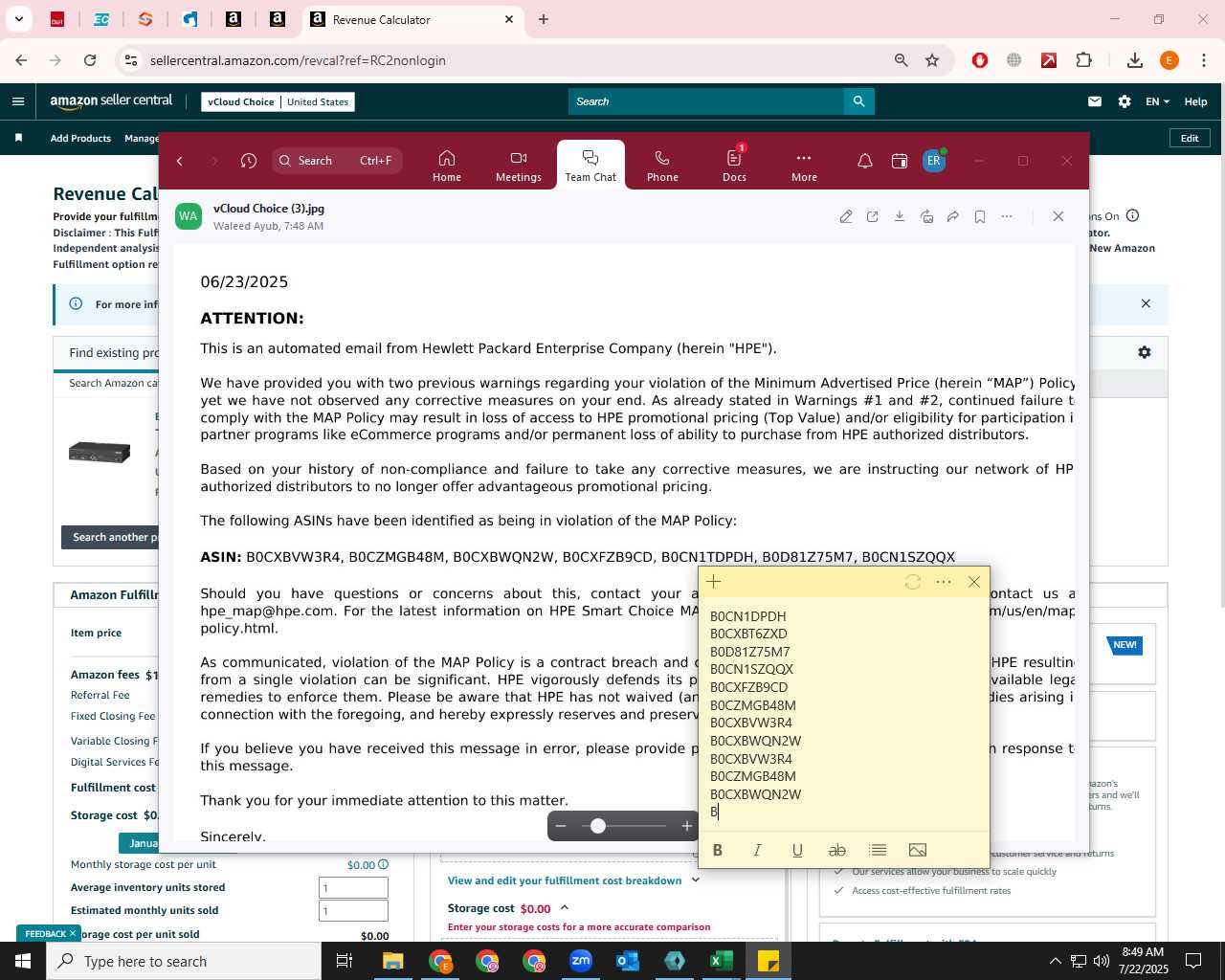Collapse the Storage cost section chevron
The height and width of the screenshot is (980, 1225).
pyautogui.click(x=565, y=907)
